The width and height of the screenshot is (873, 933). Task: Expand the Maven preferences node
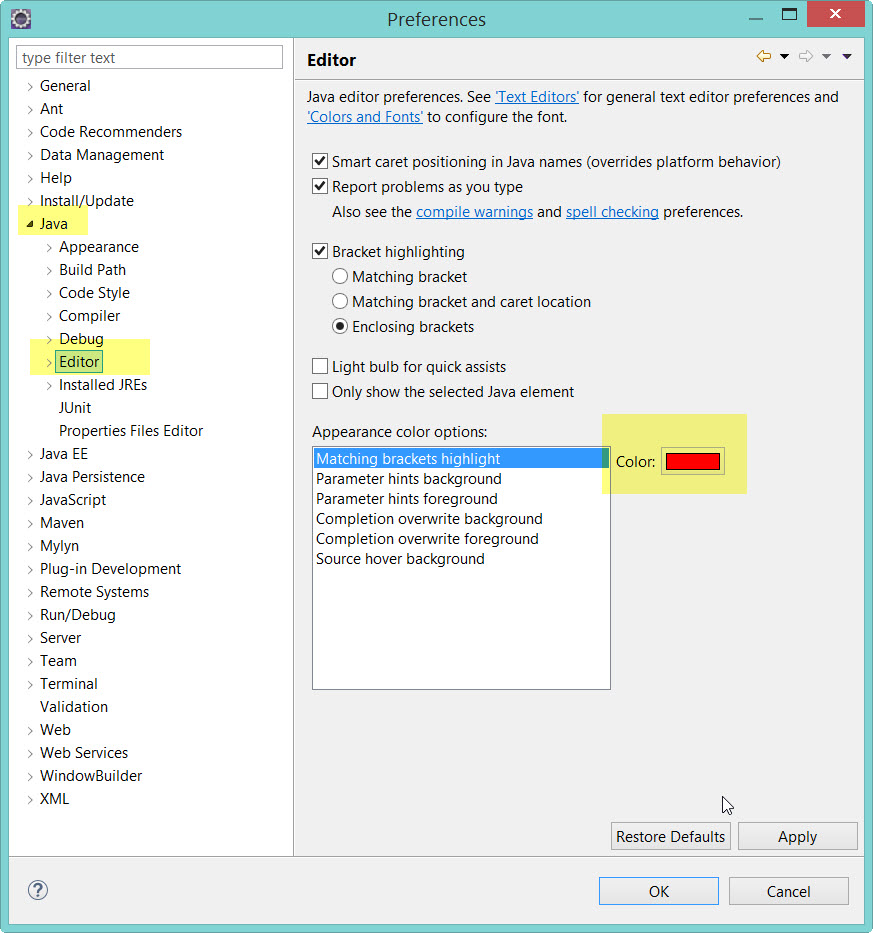pos(30,524)
